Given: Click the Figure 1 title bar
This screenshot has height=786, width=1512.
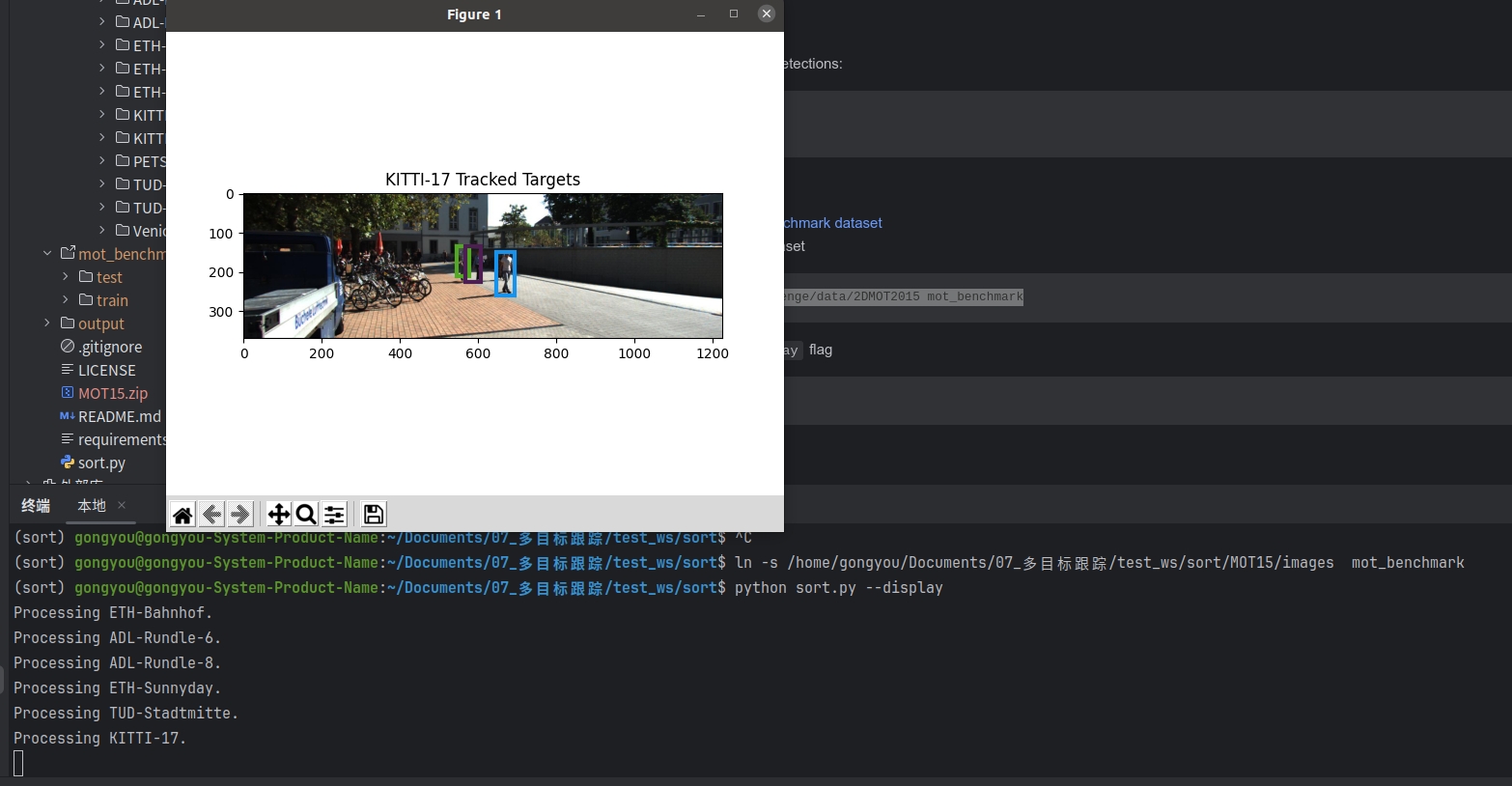Looking at the screenshot, I should (x=474, y=14).
